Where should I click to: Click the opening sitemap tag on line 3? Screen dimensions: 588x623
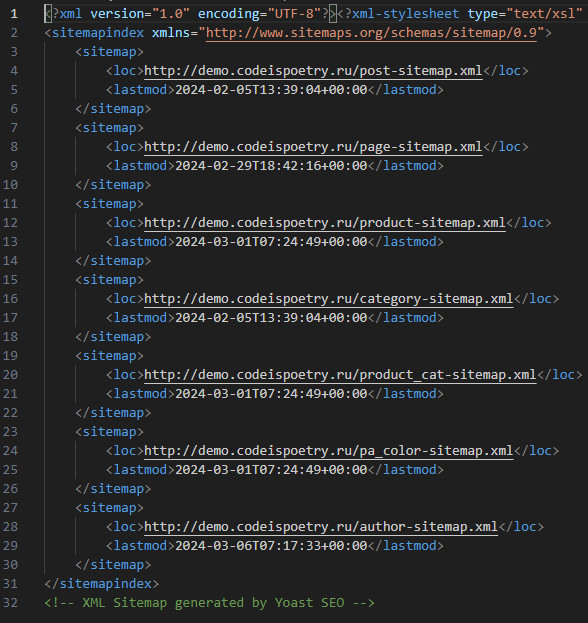pos(109,52)
